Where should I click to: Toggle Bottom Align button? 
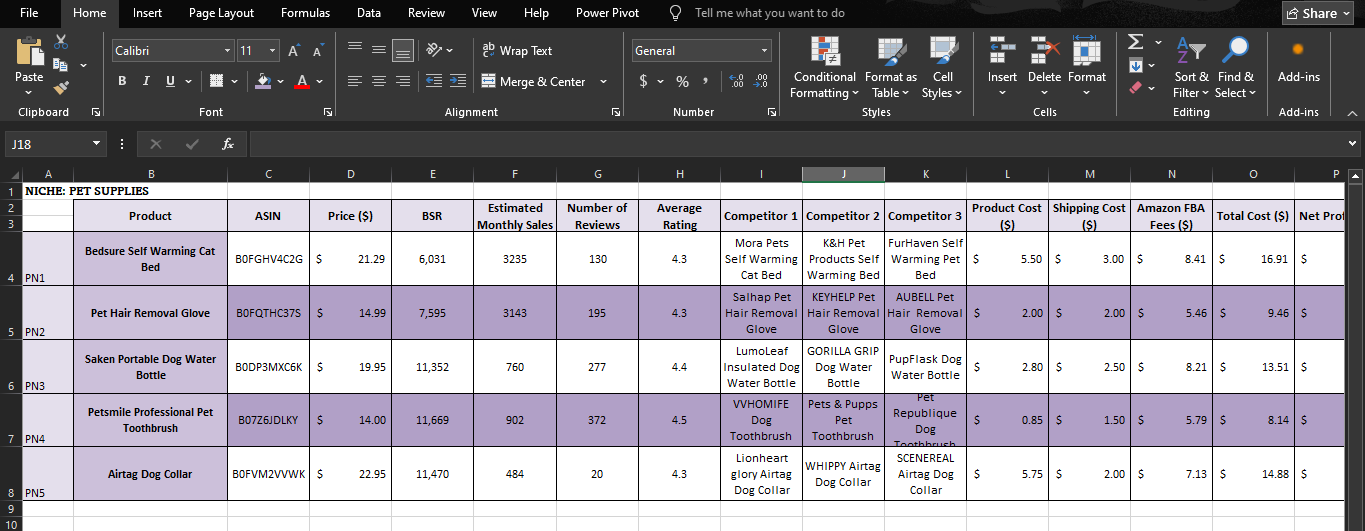point(403,50)
